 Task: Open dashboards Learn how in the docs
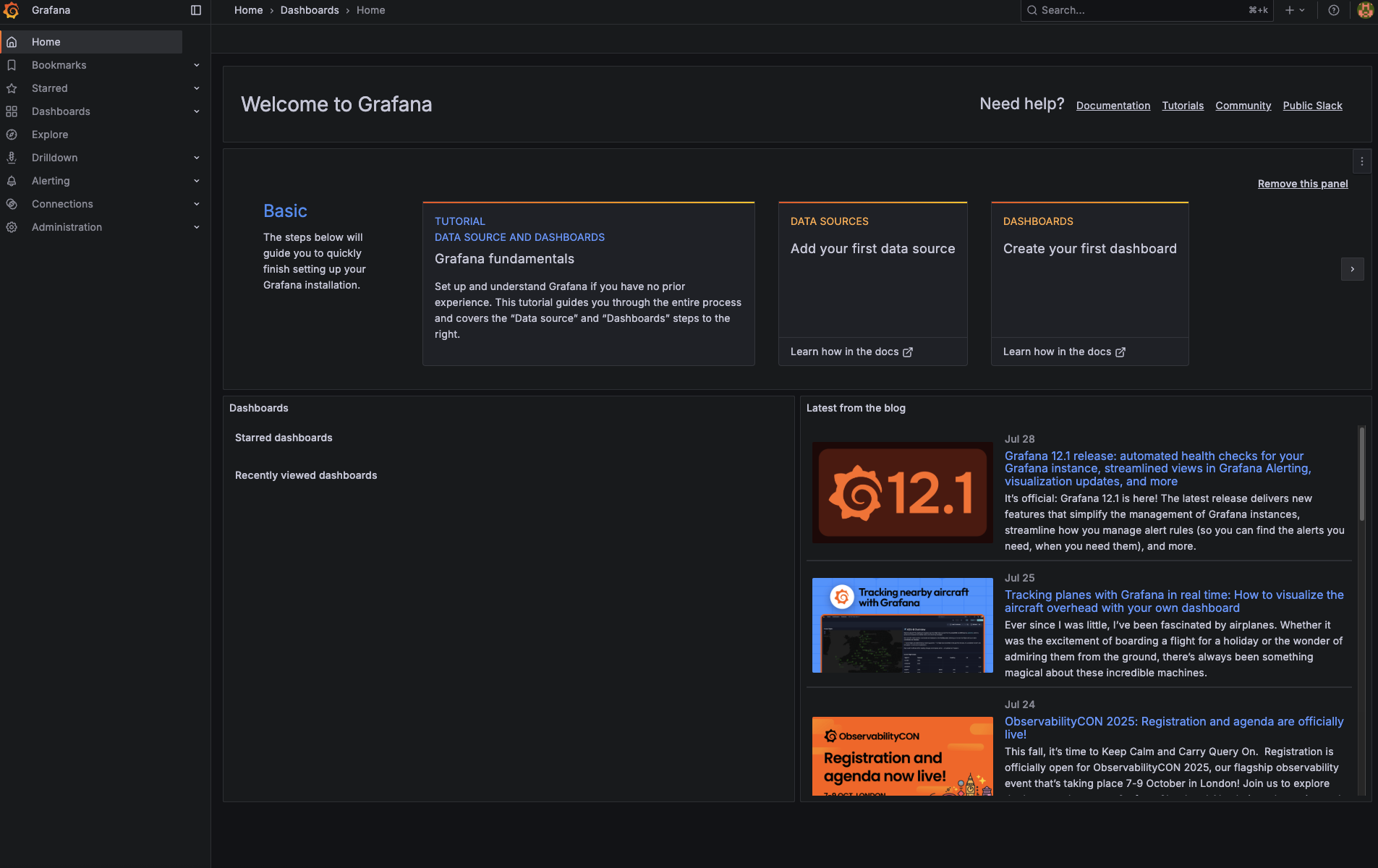1064,352
